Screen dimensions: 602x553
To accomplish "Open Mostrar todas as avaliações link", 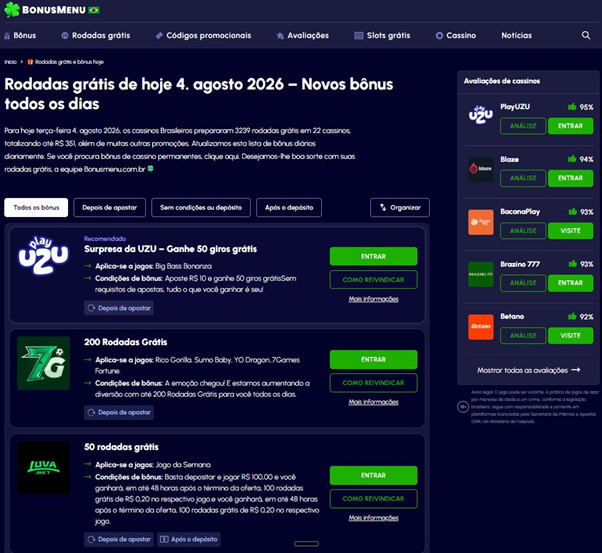I will pyautogui.click(x=528, y=370).
